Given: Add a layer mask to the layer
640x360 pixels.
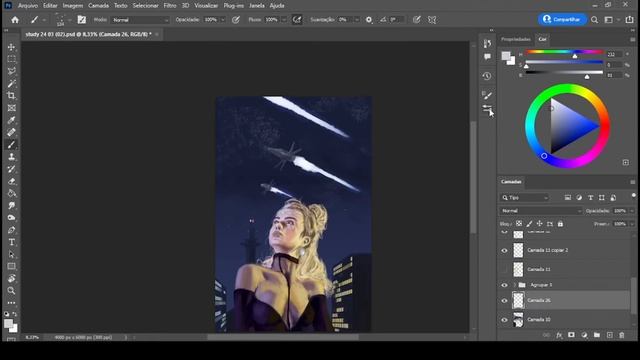Looking at the screenshot, I should point(571,335).
